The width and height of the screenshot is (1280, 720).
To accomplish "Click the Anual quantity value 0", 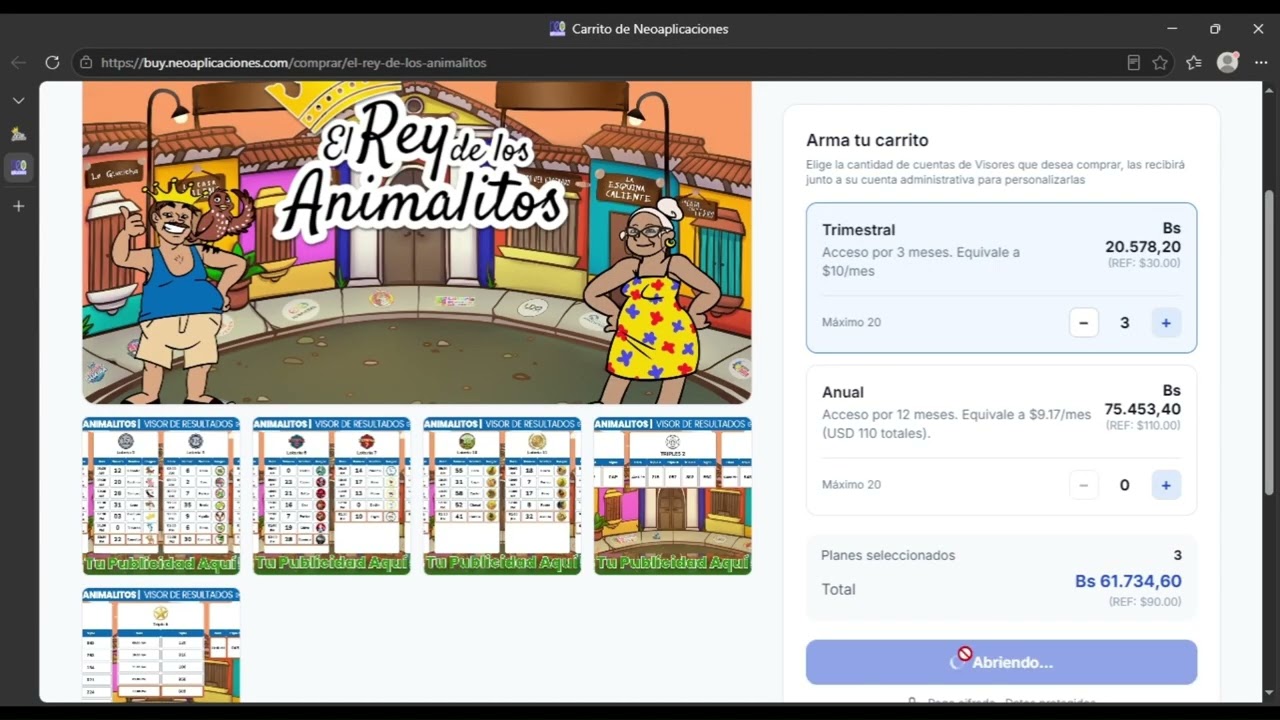I will click(x=1125, y=485).
